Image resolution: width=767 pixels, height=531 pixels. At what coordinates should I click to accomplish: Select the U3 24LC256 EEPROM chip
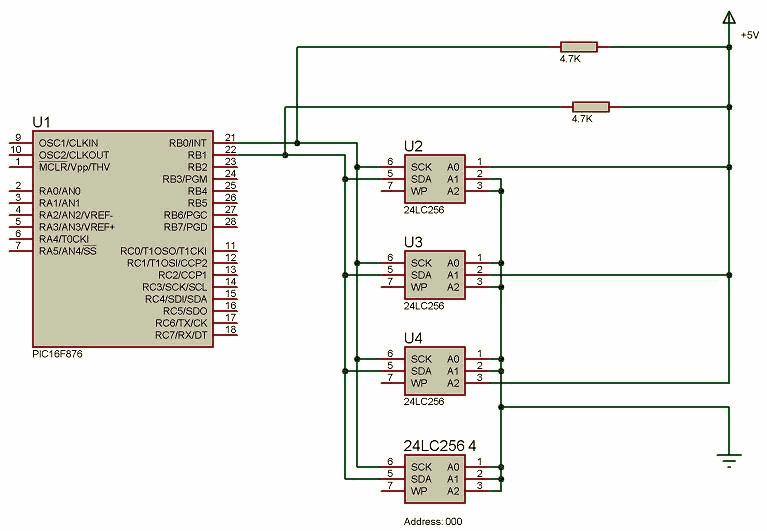point(434,275)
